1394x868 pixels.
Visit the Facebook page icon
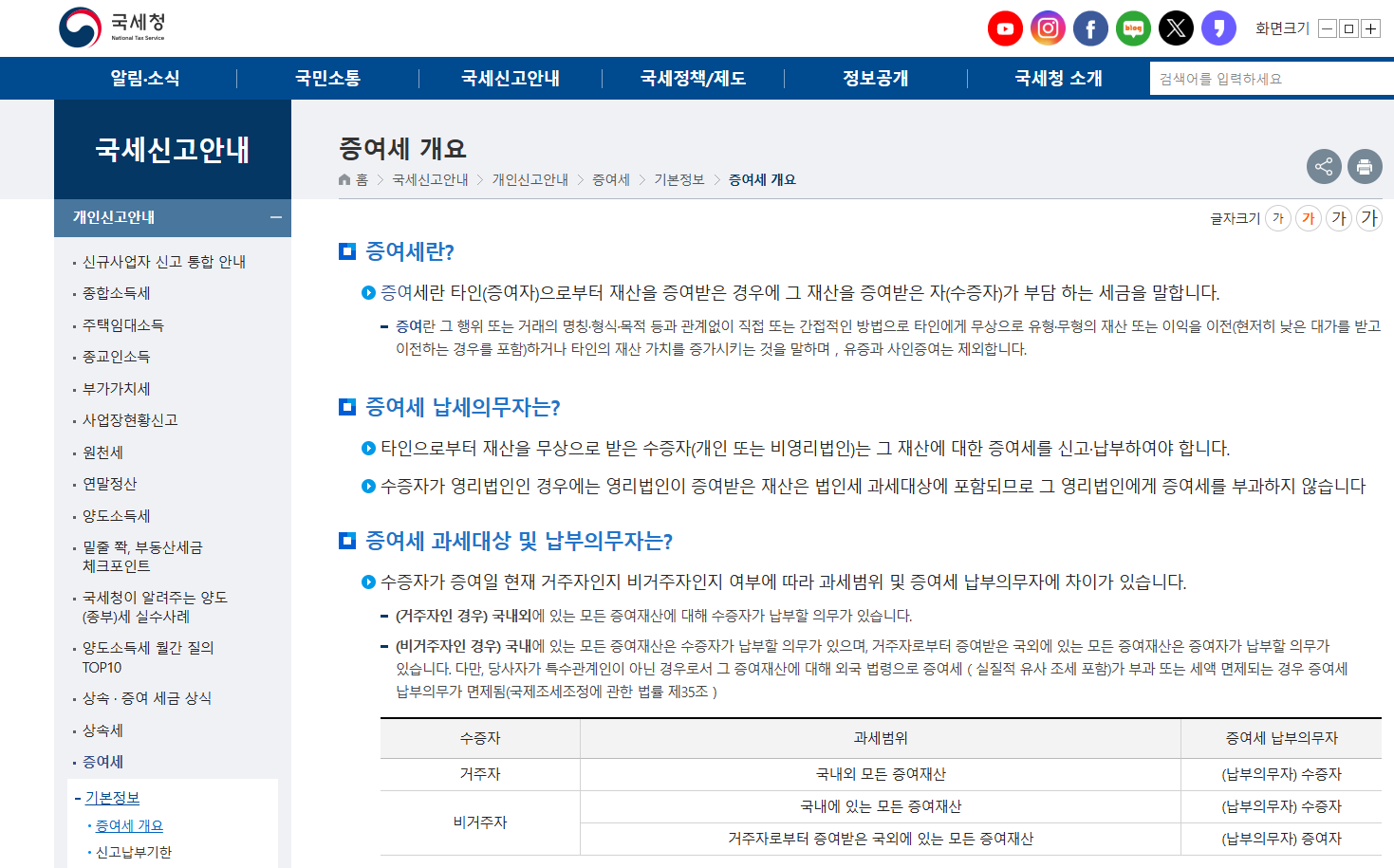click(x=1090, y=28)
